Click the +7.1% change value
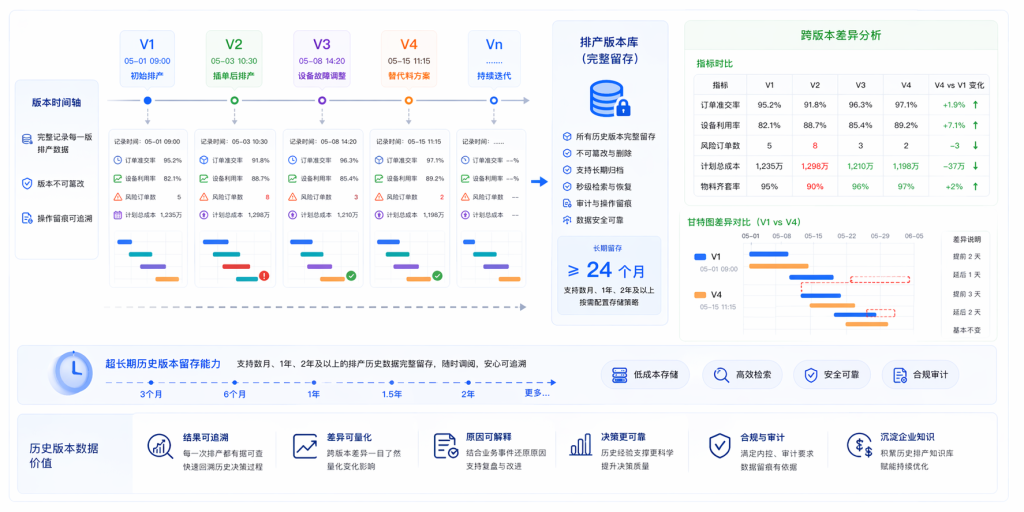The image size is (1024, 512). tap(953, 125)
